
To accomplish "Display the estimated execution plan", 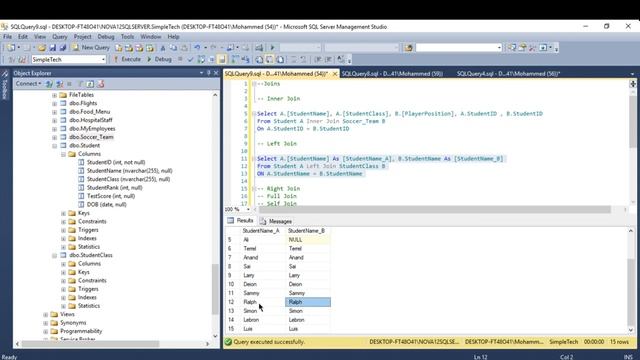I will click(201, 60).
